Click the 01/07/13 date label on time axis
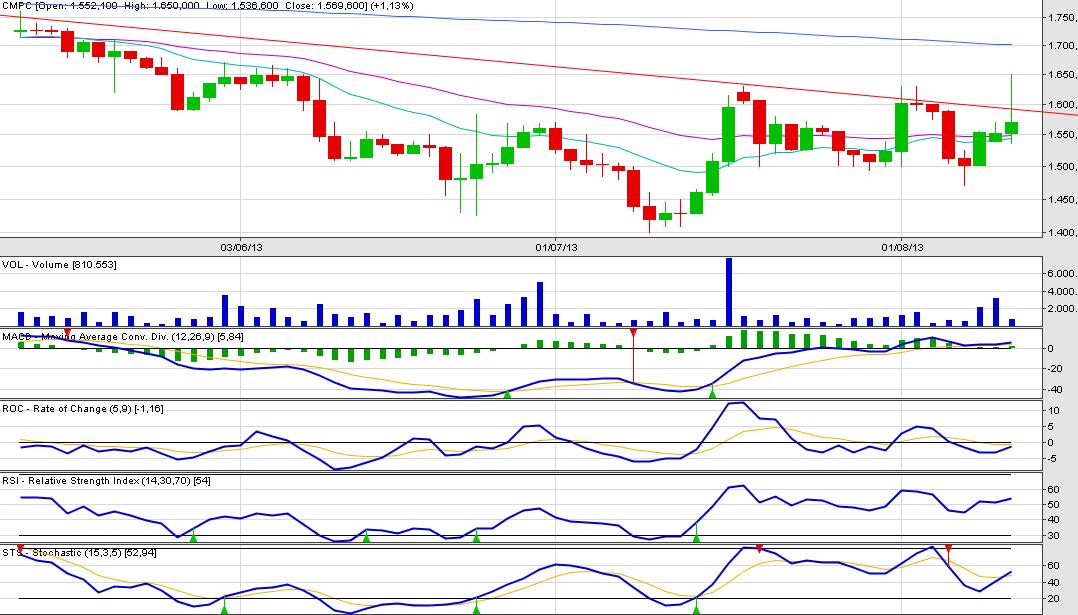Screen dimensions: 1078x615 [555, 245]
